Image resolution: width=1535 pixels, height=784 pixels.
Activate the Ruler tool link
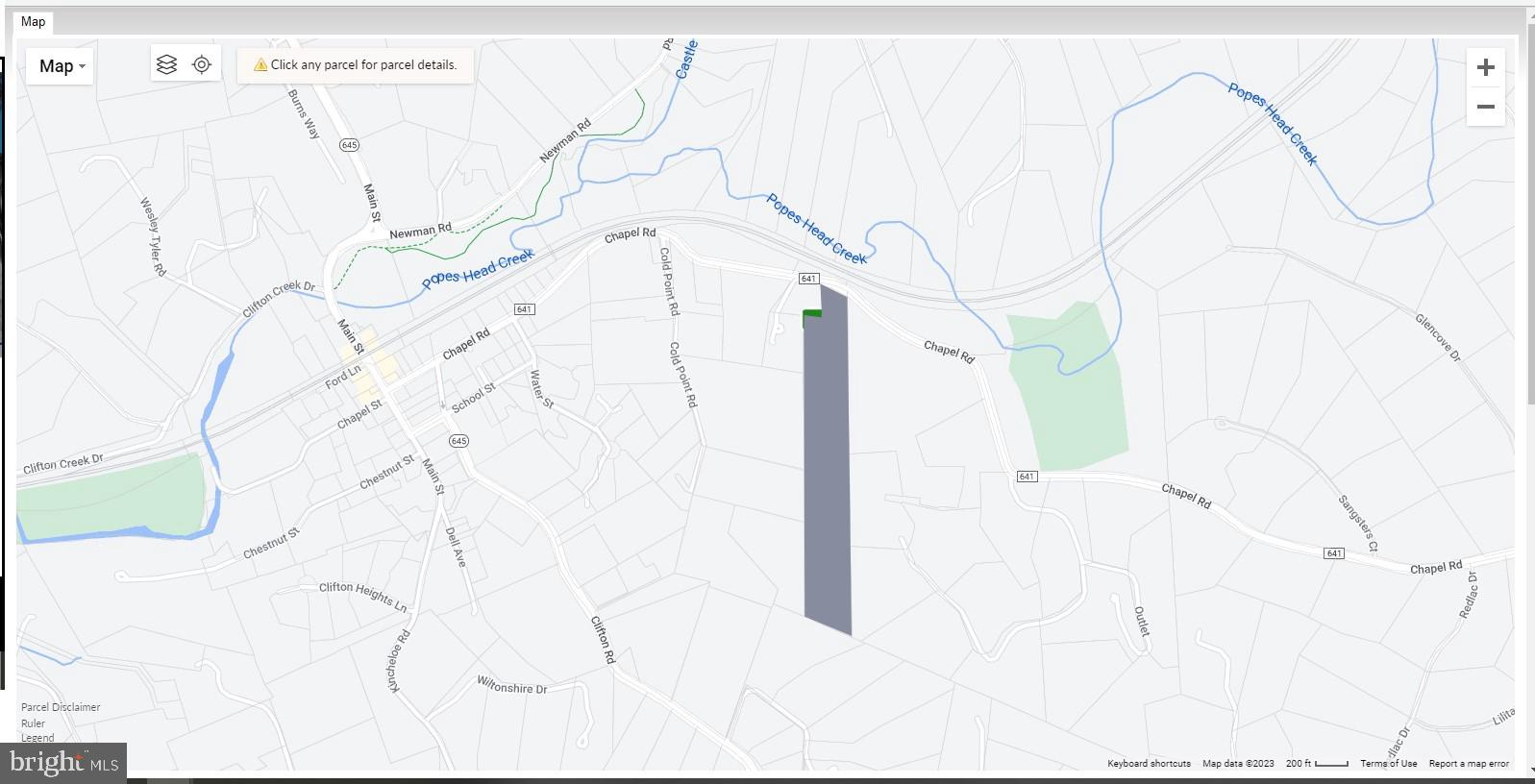click(34, 723)
